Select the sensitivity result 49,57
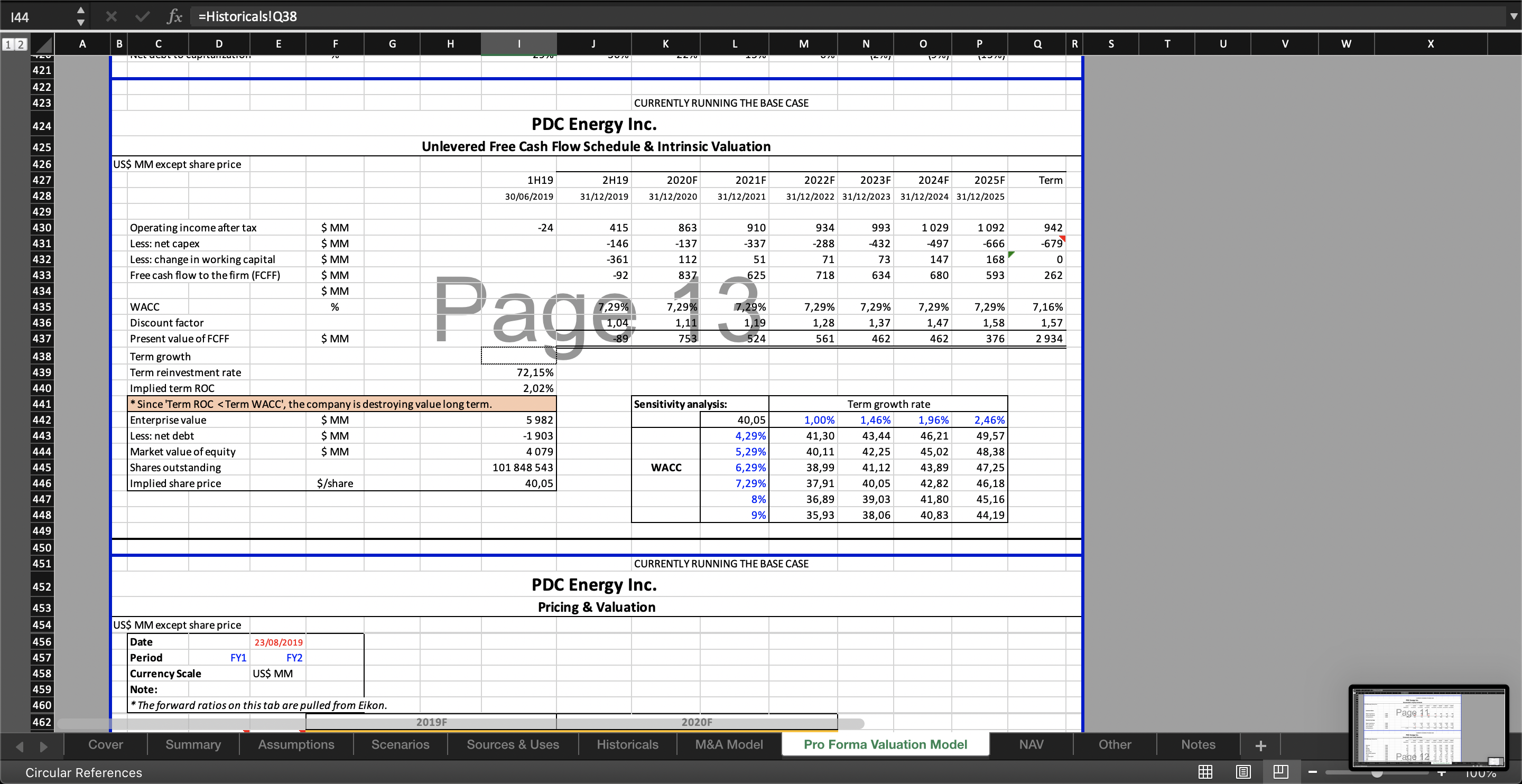The image size is (1522, 784). 980,435
